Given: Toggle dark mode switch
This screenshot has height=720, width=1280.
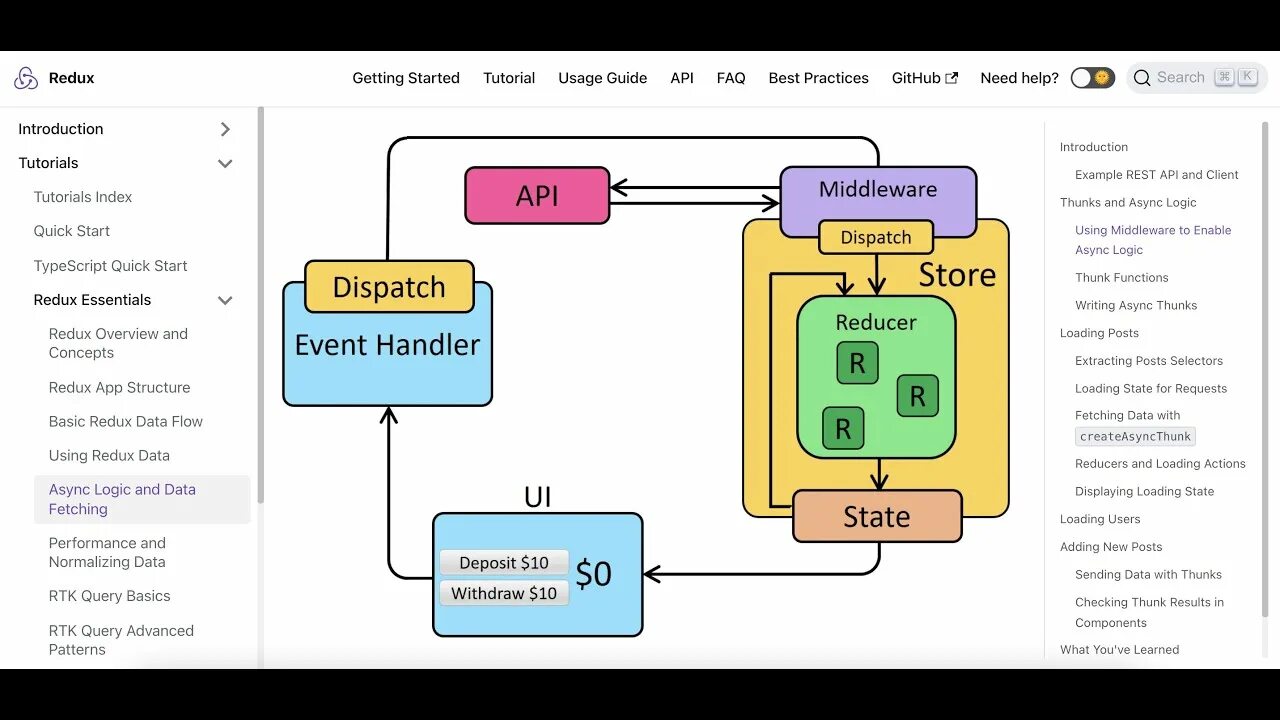Looking at the screenshot, I should 1092,78.
